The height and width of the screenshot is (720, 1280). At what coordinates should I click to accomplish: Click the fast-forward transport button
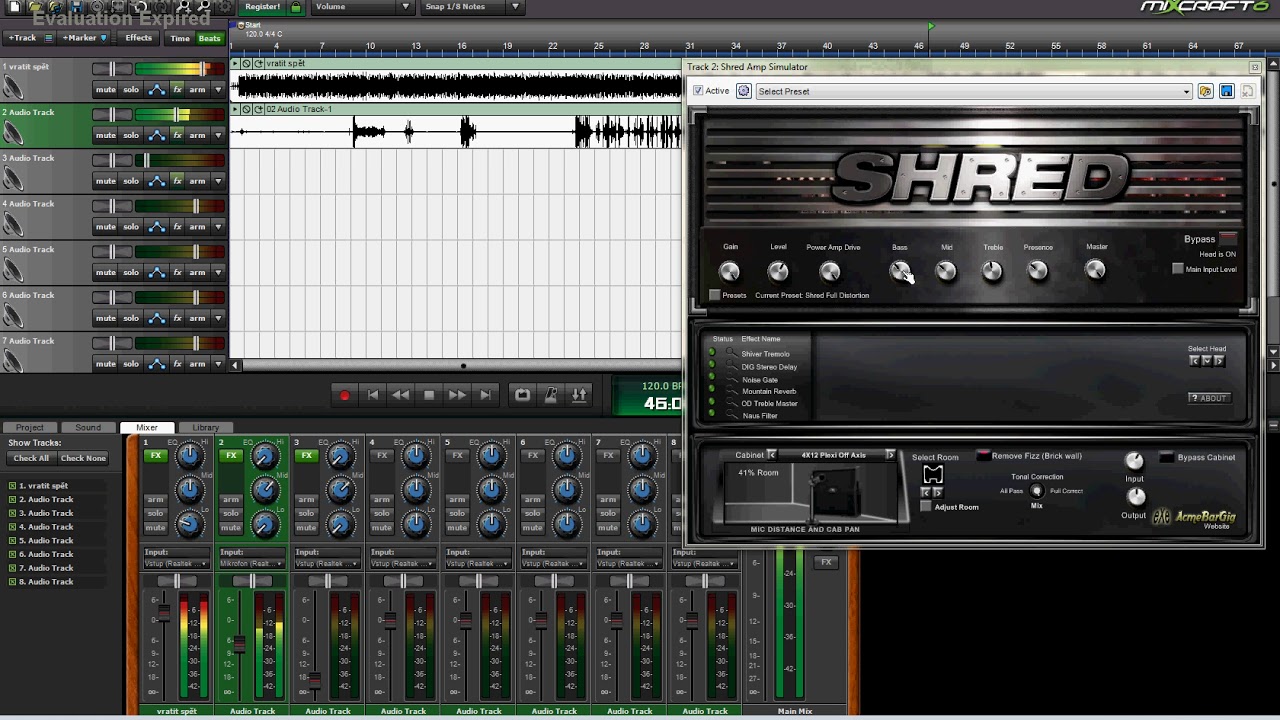click(x=457, y=396)
